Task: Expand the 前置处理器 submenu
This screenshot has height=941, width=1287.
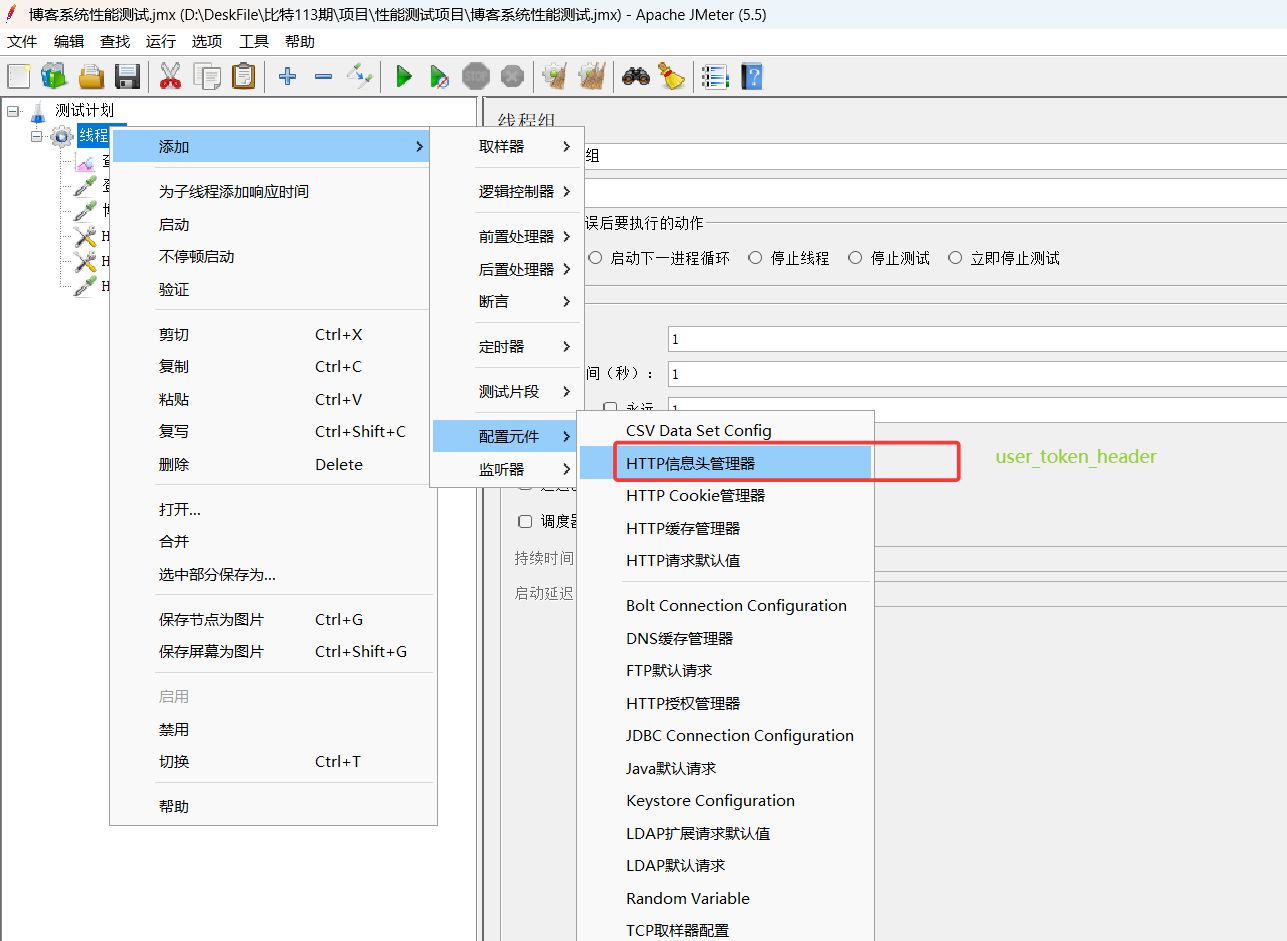Action: coord(507,237)
